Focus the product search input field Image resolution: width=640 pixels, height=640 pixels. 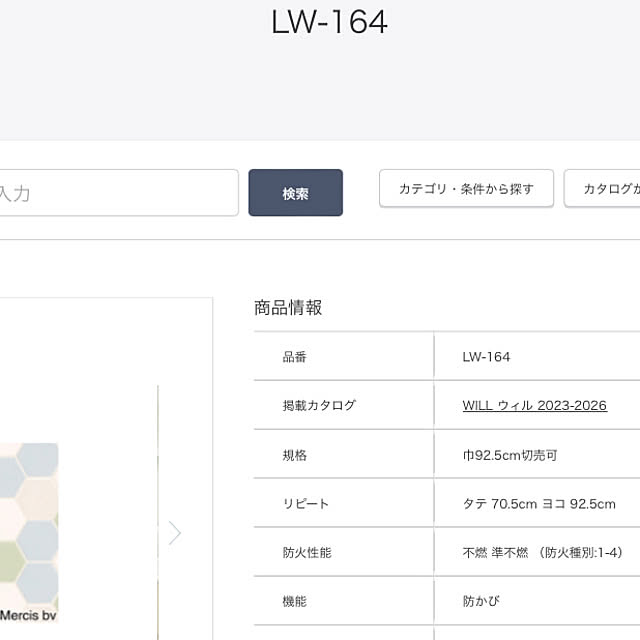tap(119, 193)
